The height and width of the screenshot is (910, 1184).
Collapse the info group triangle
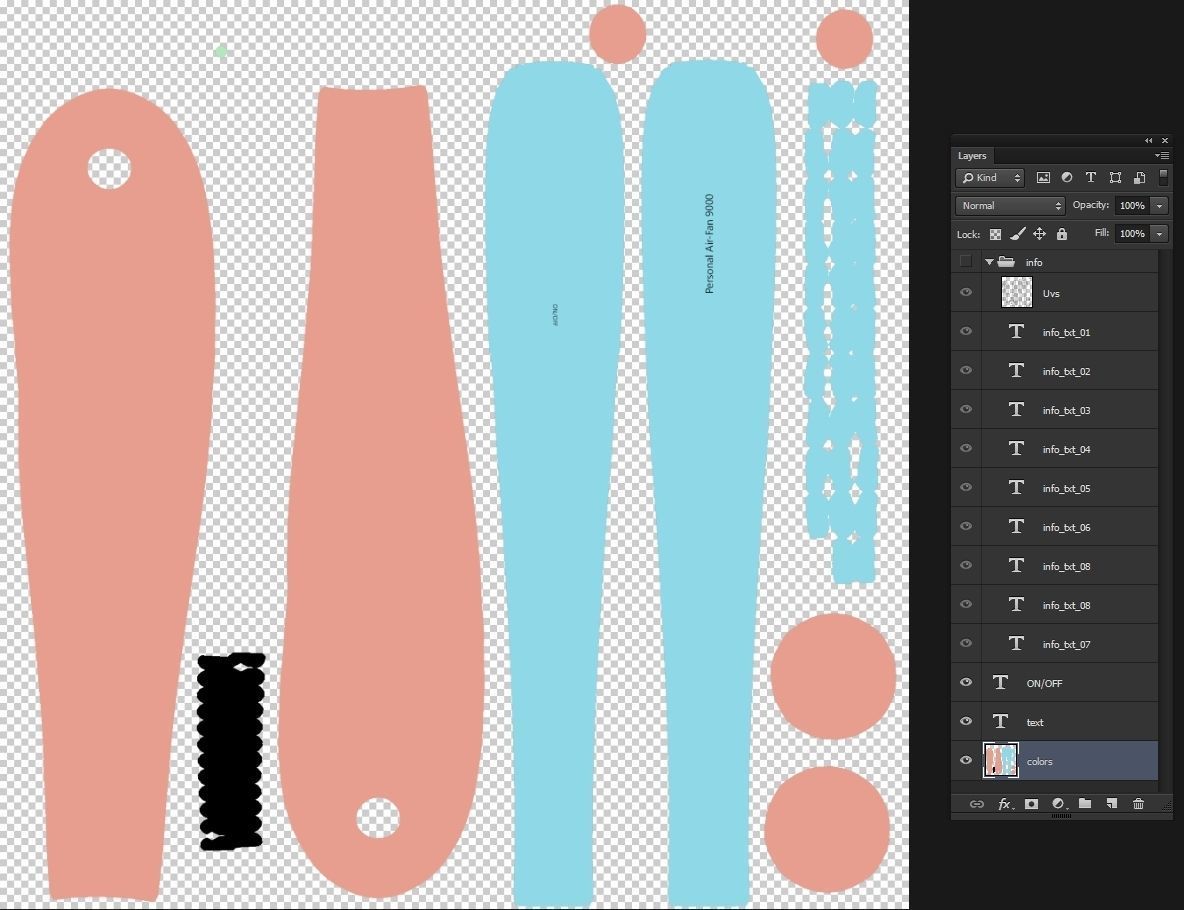[989, 262]
